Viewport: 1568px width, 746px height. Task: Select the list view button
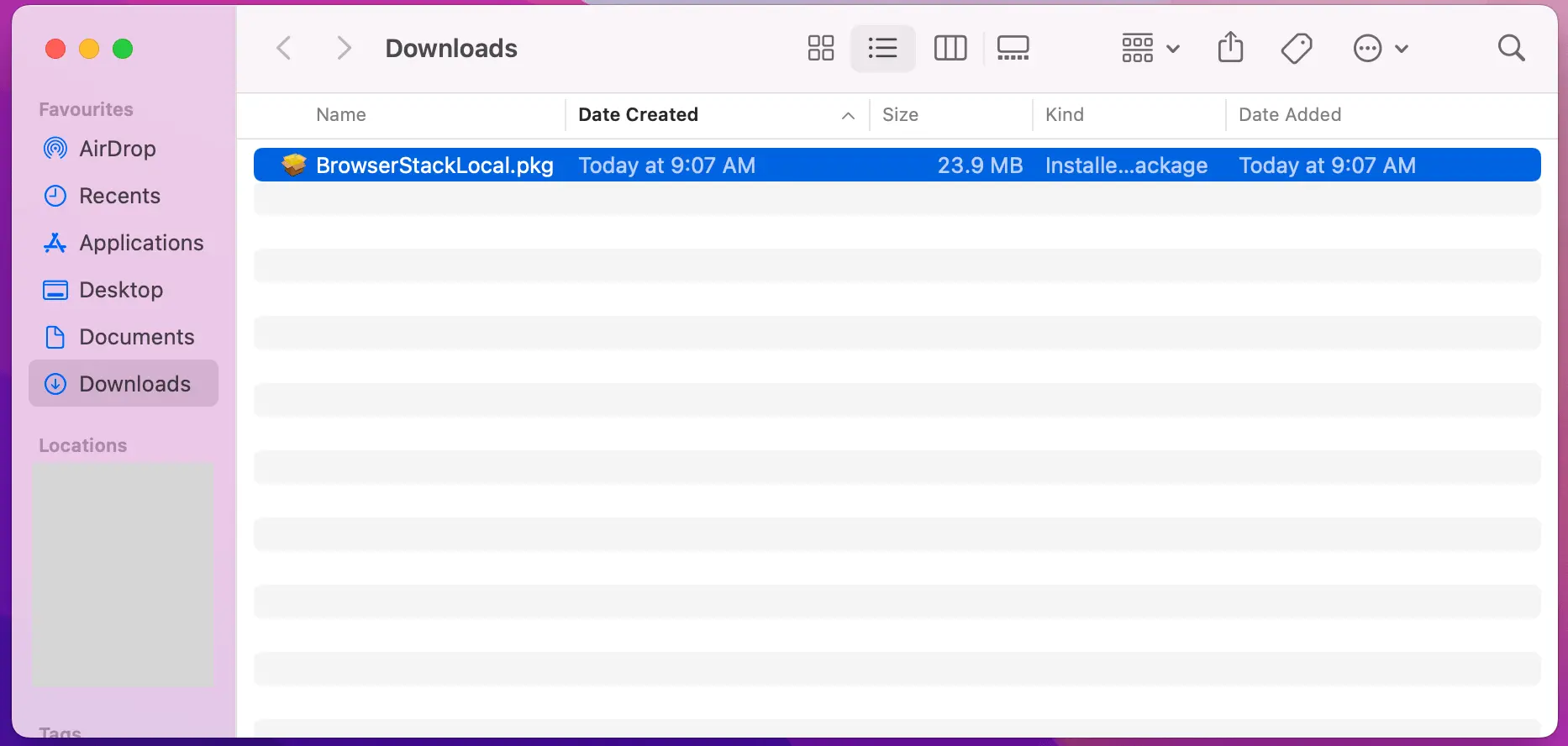(882, 49)
